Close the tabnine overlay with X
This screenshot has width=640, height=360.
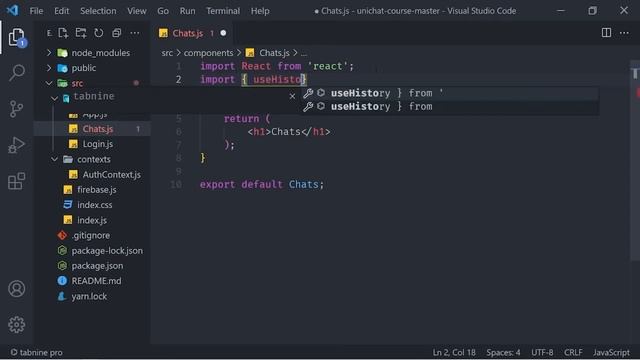pyautogui.click(x=292, y=96)
